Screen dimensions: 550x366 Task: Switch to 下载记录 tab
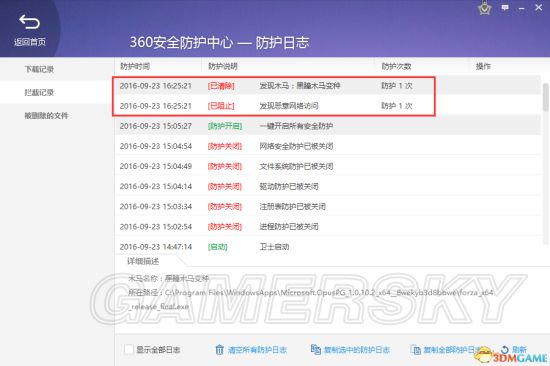39,69
